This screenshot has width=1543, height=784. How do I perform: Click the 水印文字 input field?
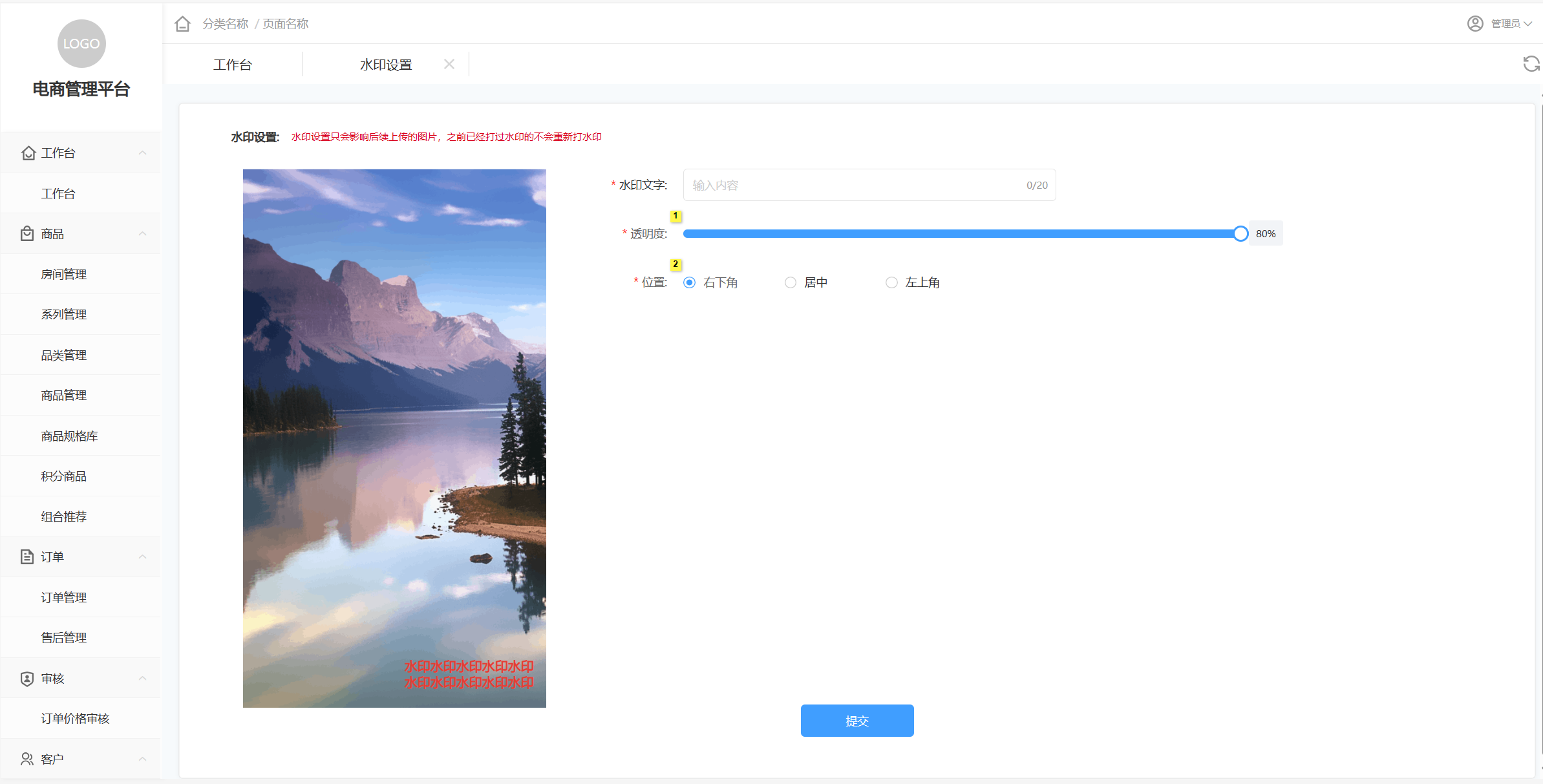(x=869, y=185)
